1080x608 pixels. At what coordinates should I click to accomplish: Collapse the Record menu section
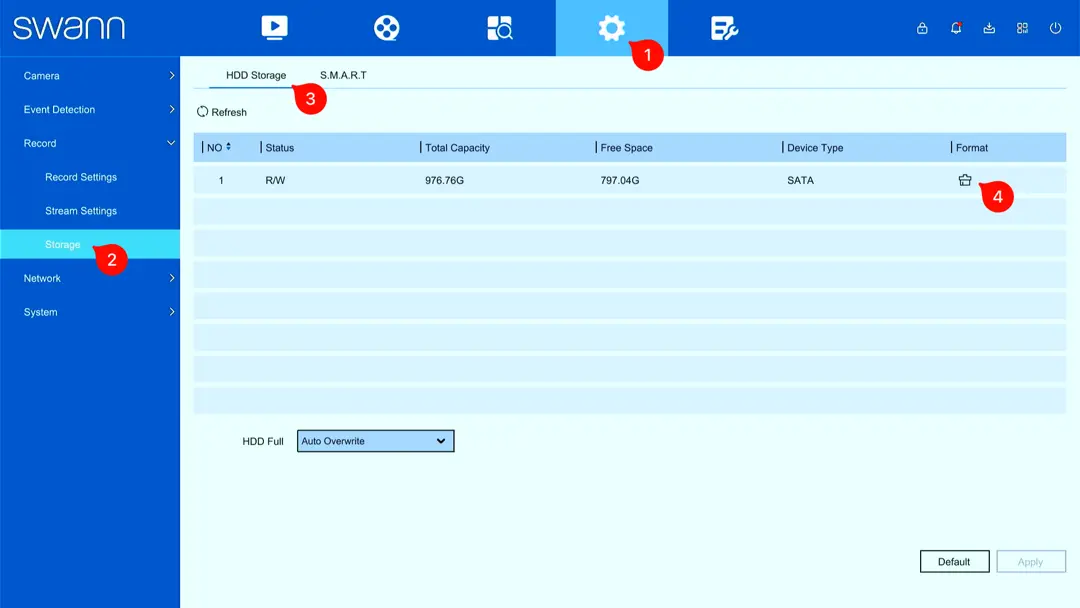(x=90, y=143)
